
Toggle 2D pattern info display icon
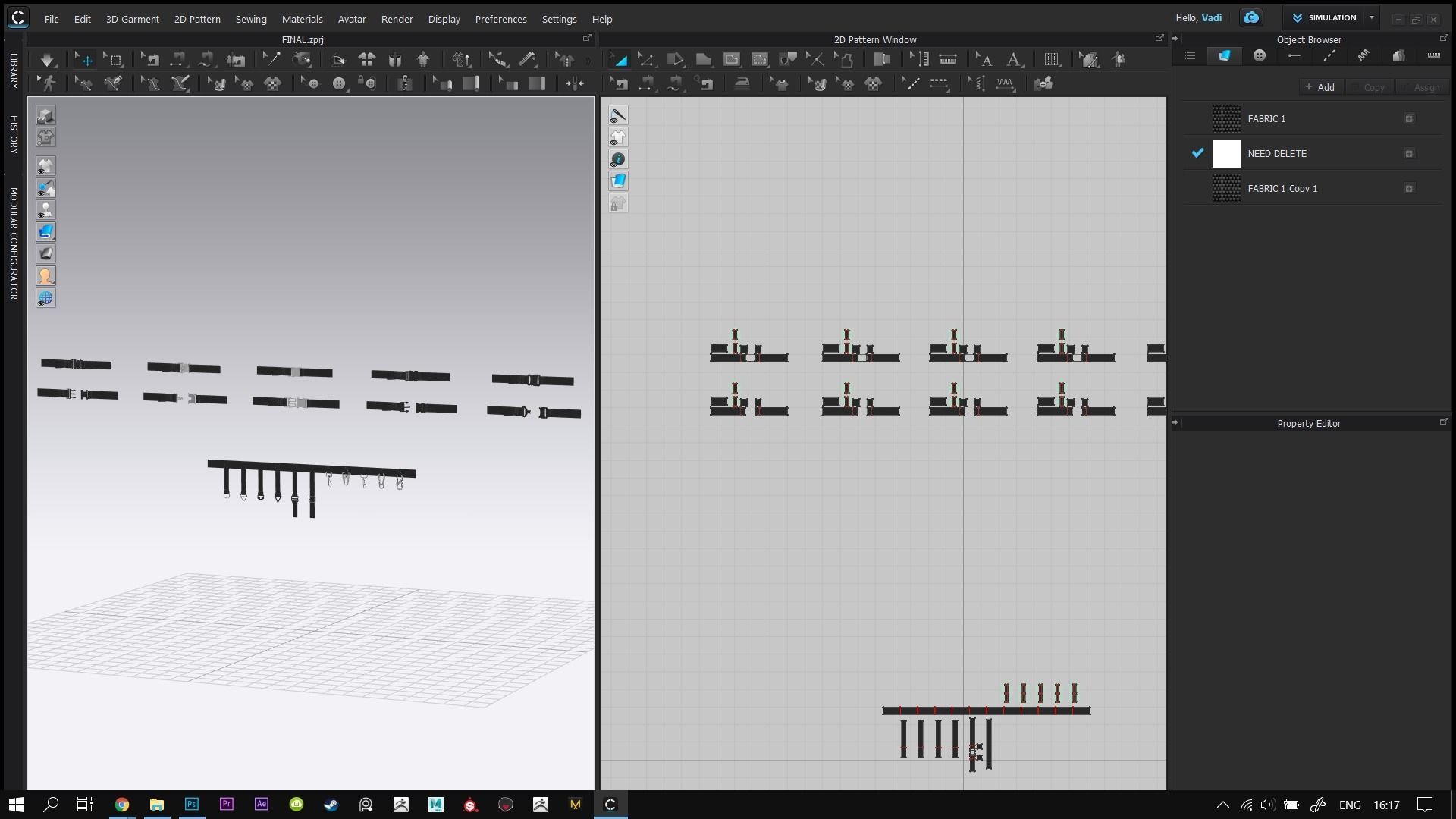(x=618, y=159)
